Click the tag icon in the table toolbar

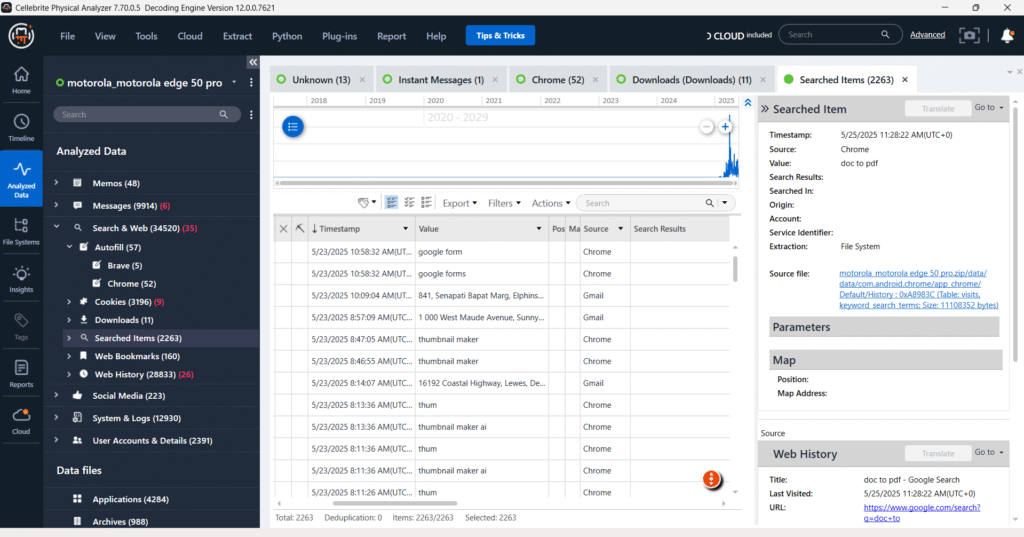pyautogui.click(x=363, y=203)
